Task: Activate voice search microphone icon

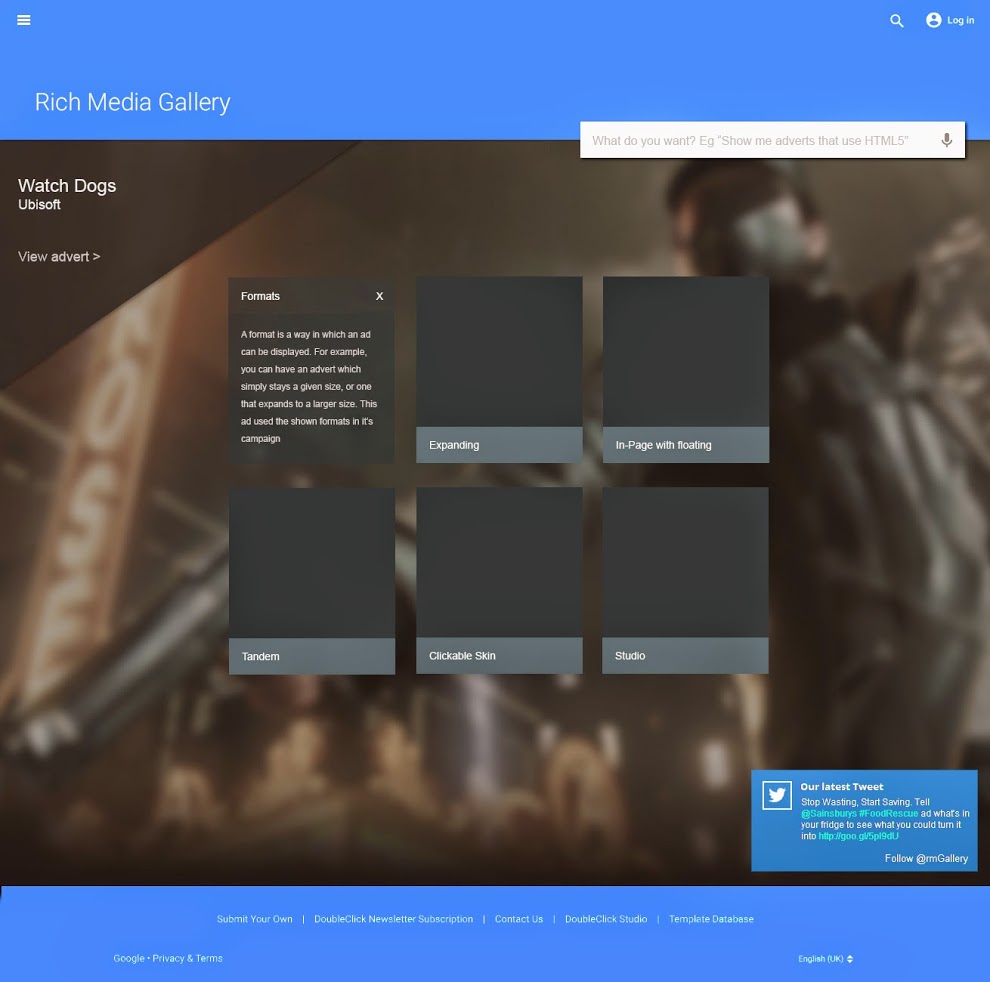Action: [946, 140]
